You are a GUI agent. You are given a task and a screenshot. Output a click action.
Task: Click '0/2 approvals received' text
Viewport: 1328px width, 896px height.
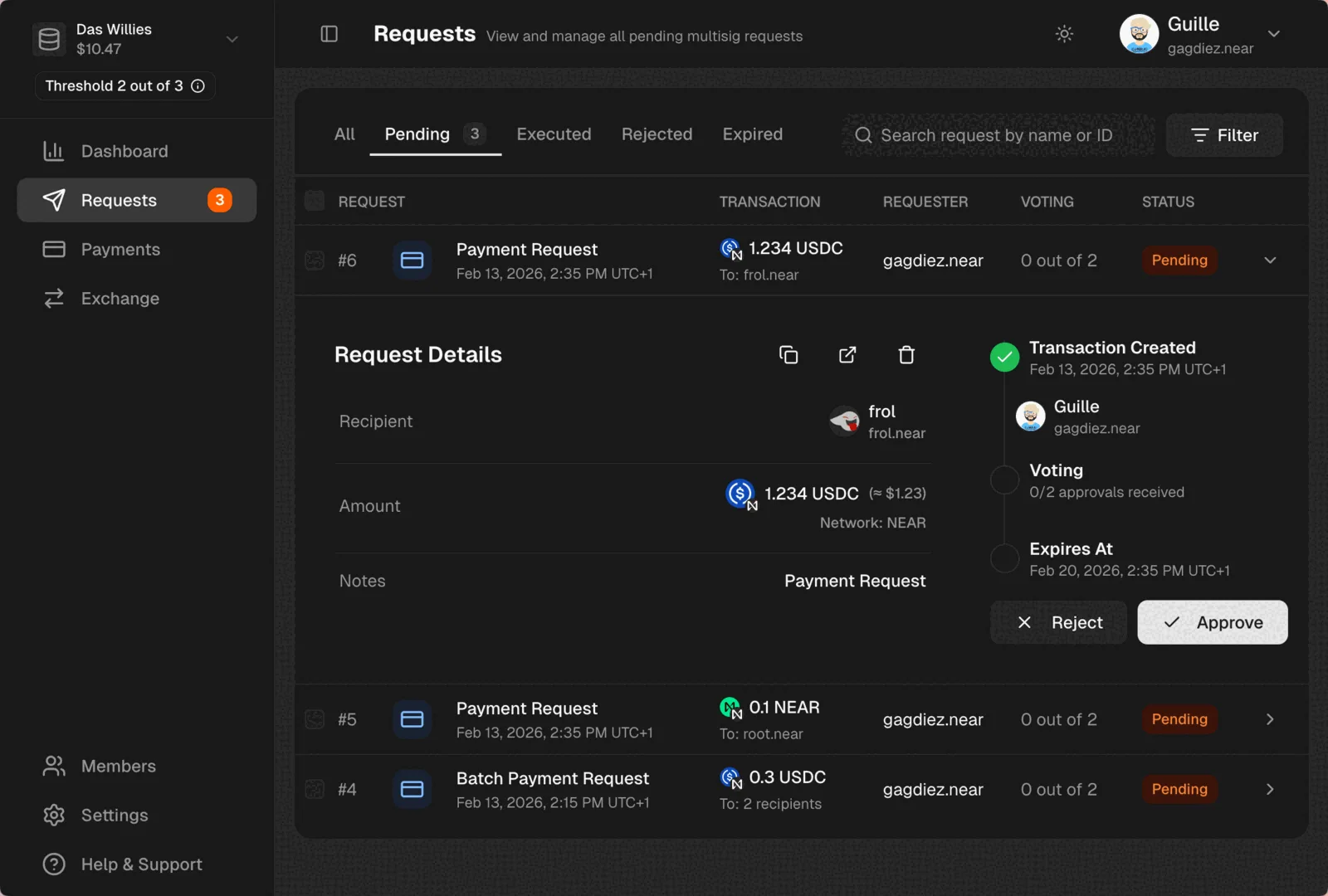click(1106, 492)
